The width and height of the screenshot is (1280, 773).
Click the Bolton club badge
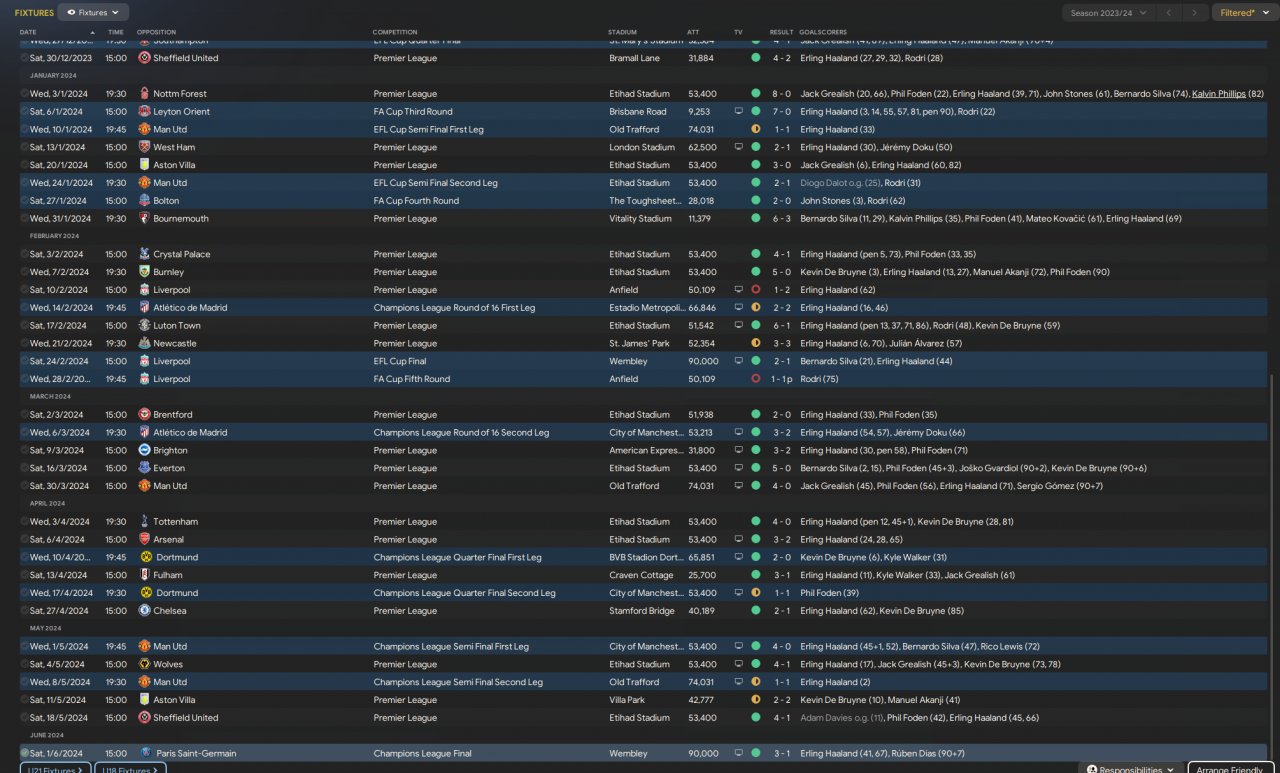pos(145,201)
